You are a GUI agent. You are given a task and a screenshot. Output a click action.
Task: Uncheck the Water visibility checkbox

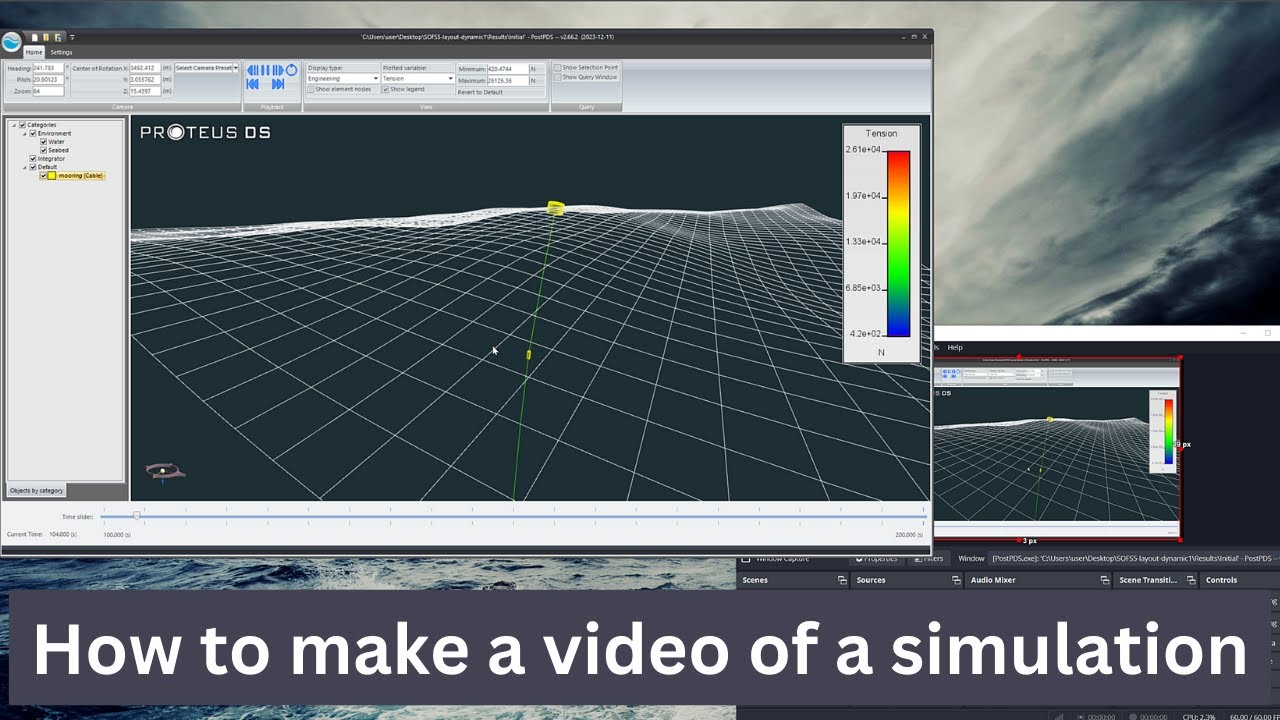pyautogui.click(x=43, y=142)
